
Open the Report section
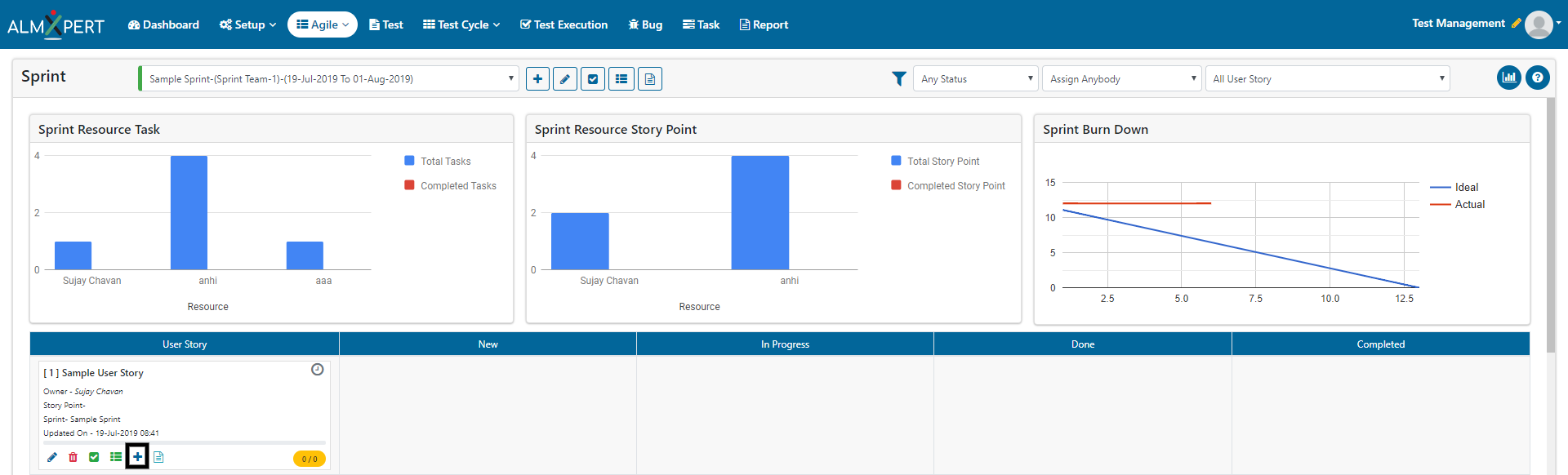(764, 24)
